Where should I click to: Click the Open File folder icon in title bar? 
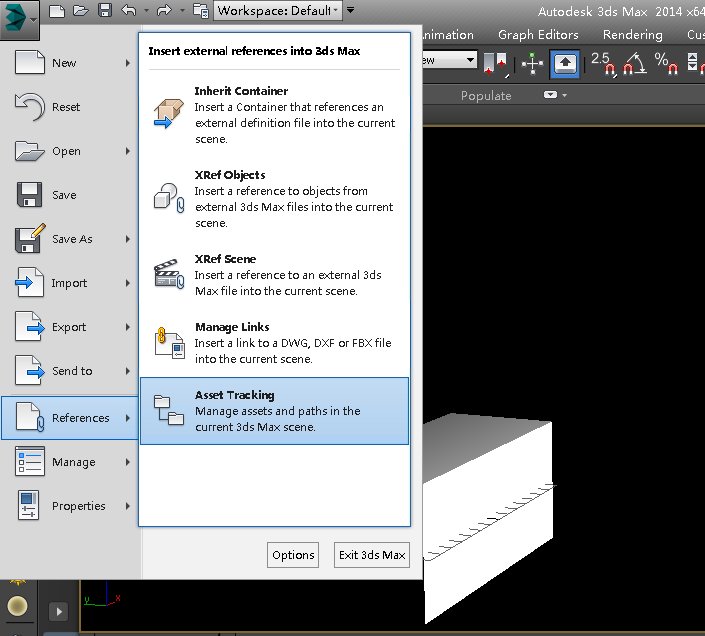tap(81, 10)
